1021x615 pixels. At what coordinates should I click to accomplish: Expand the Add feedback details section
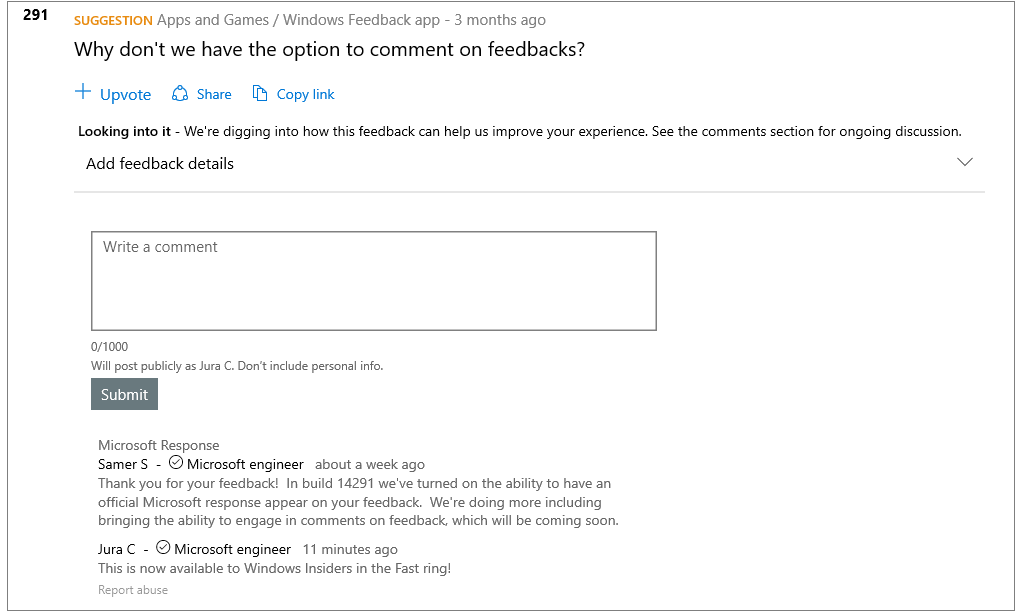coord(529,164)
